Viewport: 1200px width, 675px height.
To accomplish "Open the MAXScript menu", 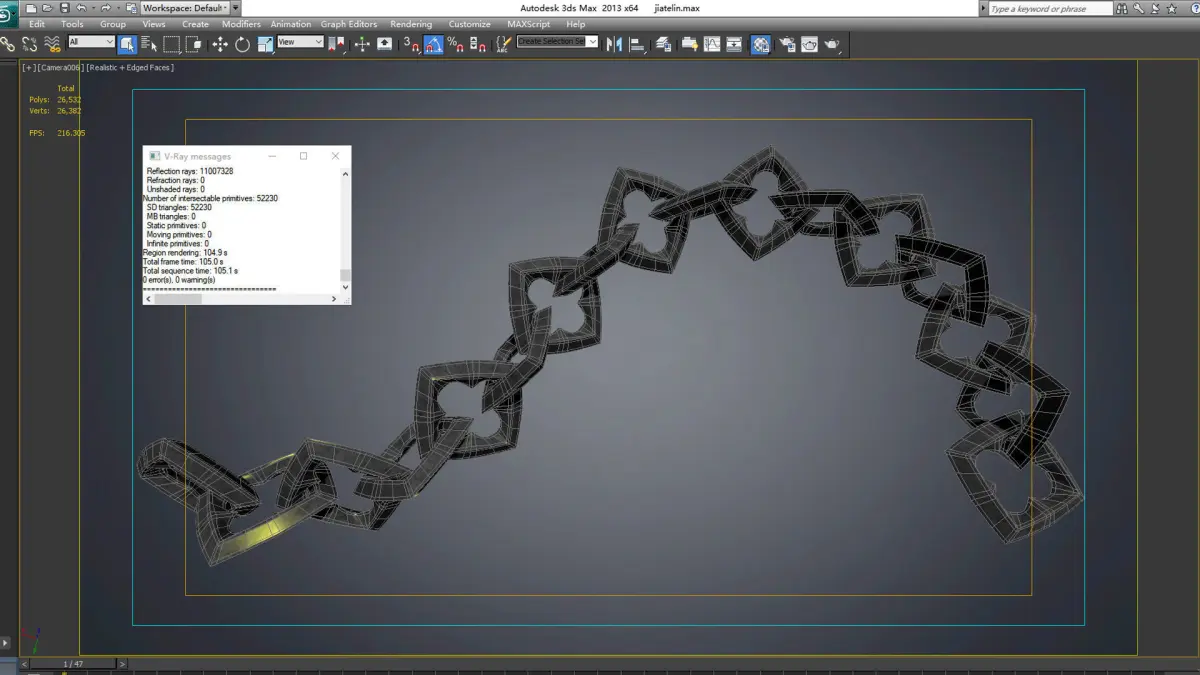I will (x=528, y=24).
